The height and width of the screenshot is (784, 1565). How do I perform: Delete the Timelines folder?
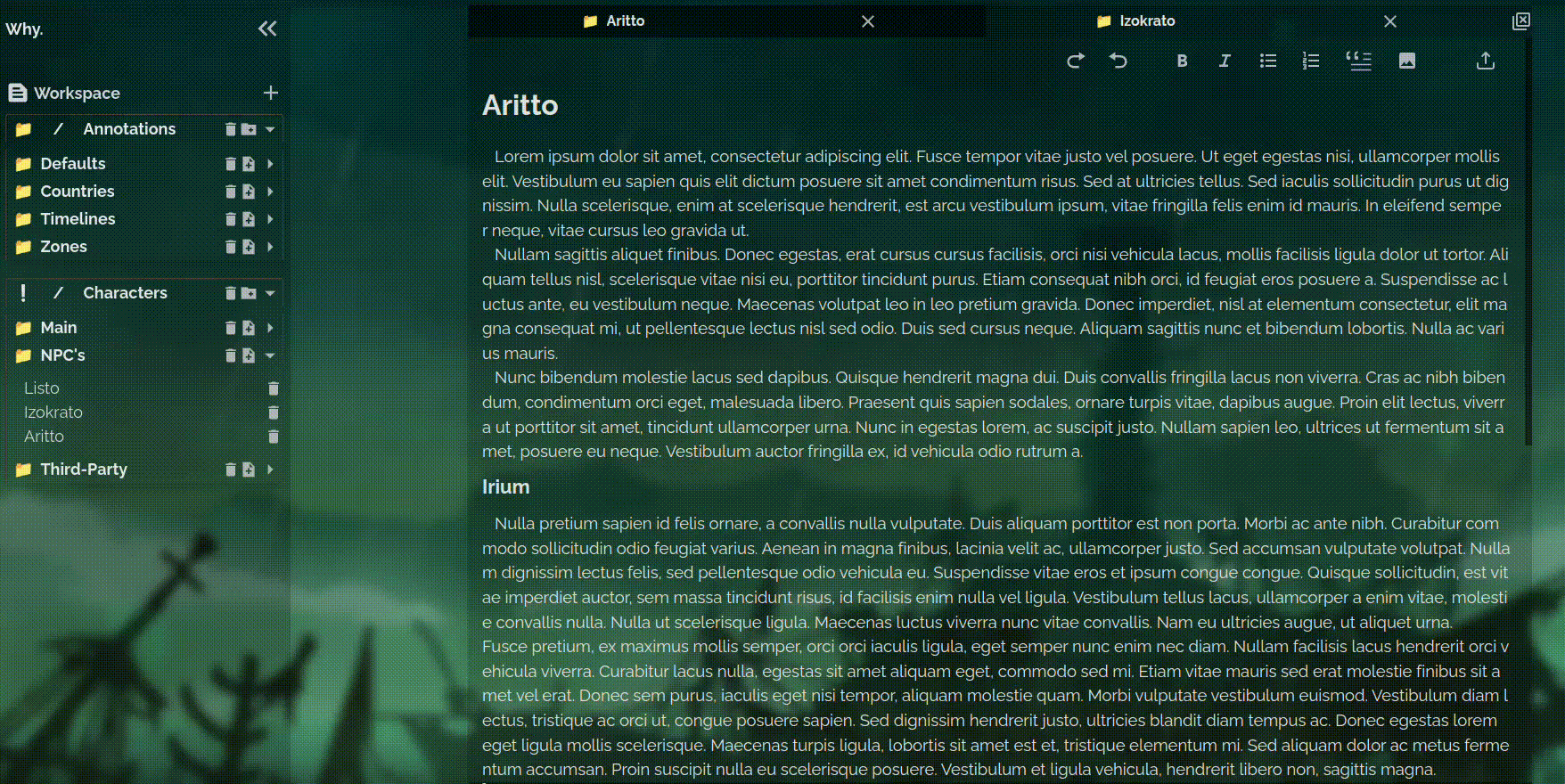coord(231,219)
